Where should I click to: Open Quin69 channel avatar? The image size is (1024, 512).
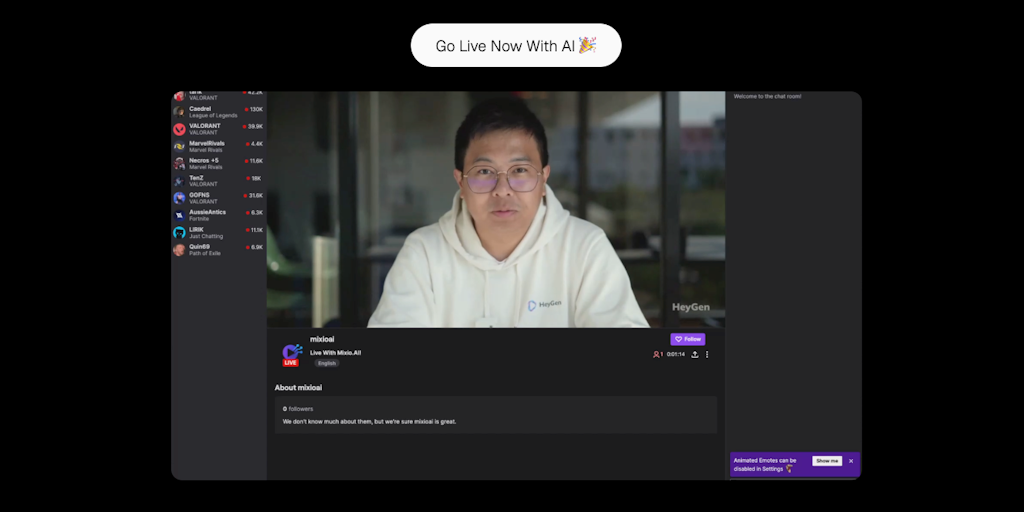[179, 249]
